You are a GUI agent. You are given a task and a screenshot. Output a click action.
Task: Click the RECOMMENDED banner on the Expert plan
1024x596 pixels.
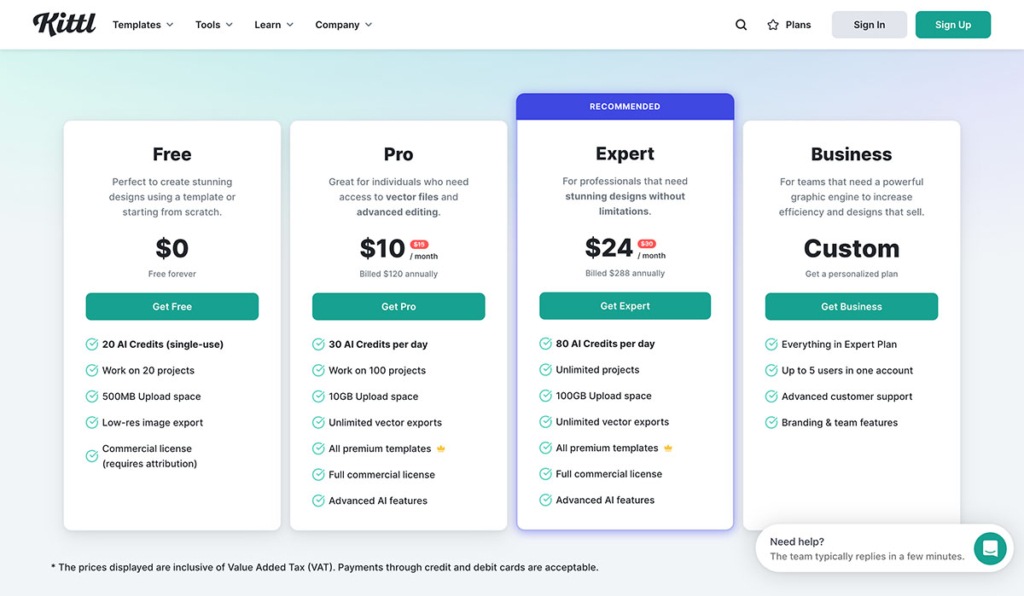625,106
